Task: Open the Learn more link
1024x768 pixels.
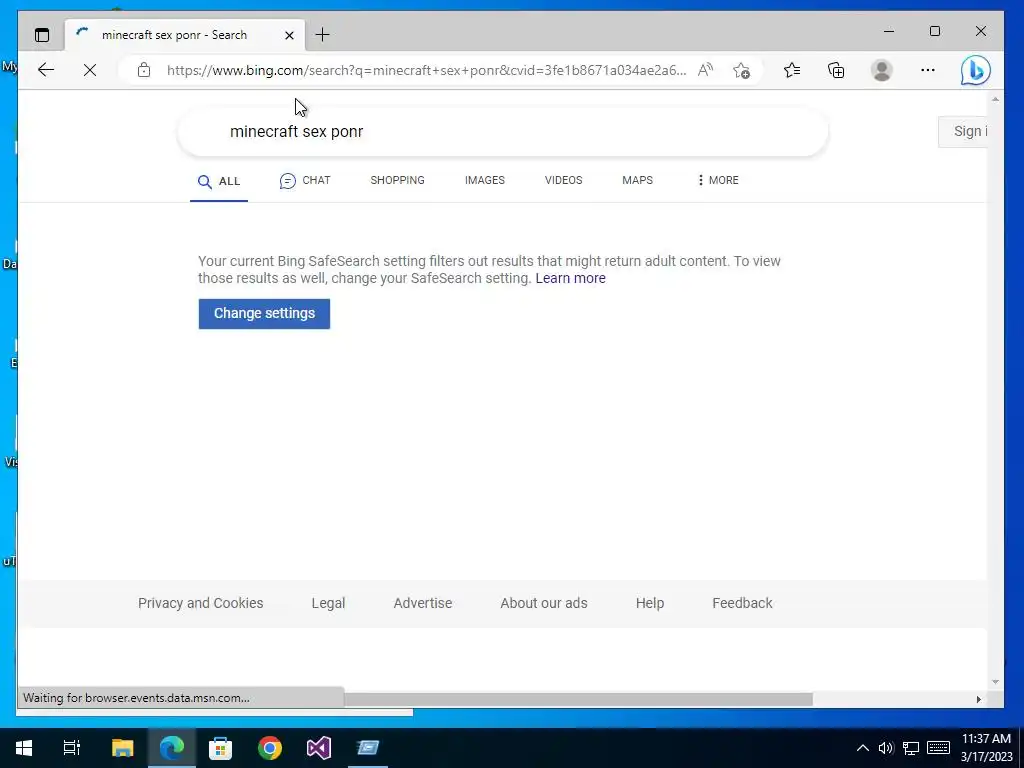Action: point(571,278)
